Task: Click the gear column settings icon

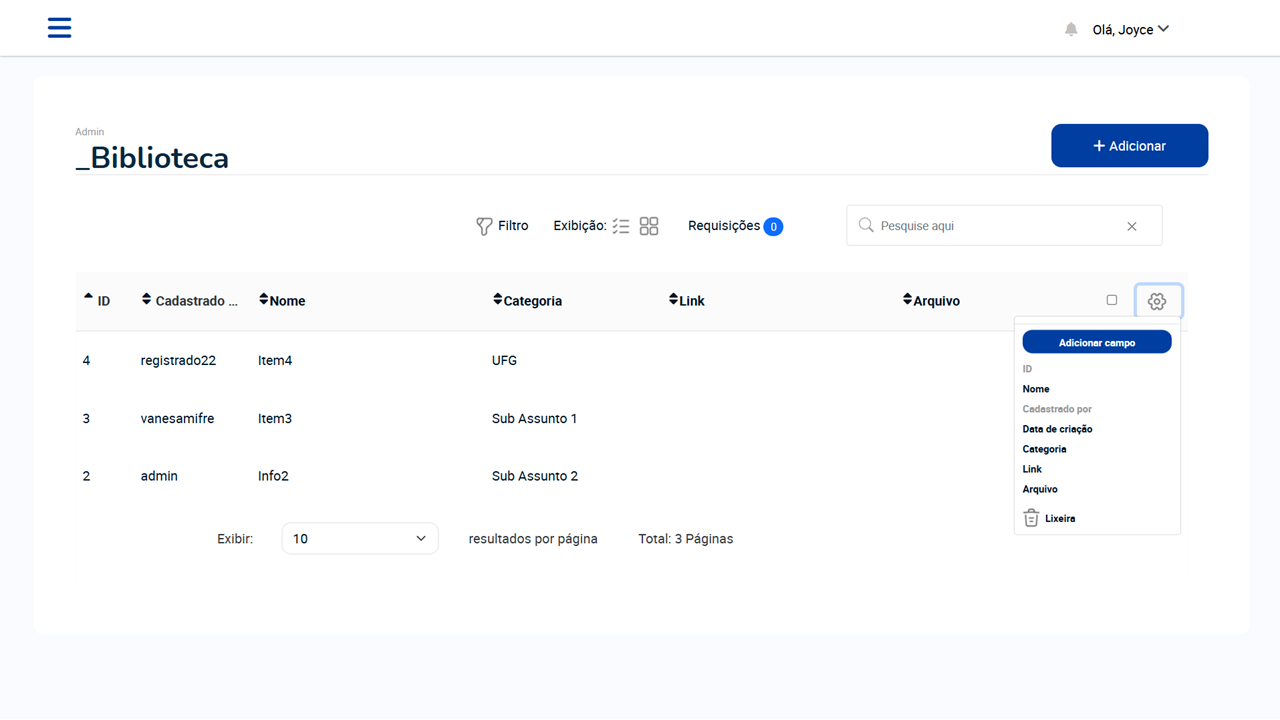Action: click(x=1157, y=301)
